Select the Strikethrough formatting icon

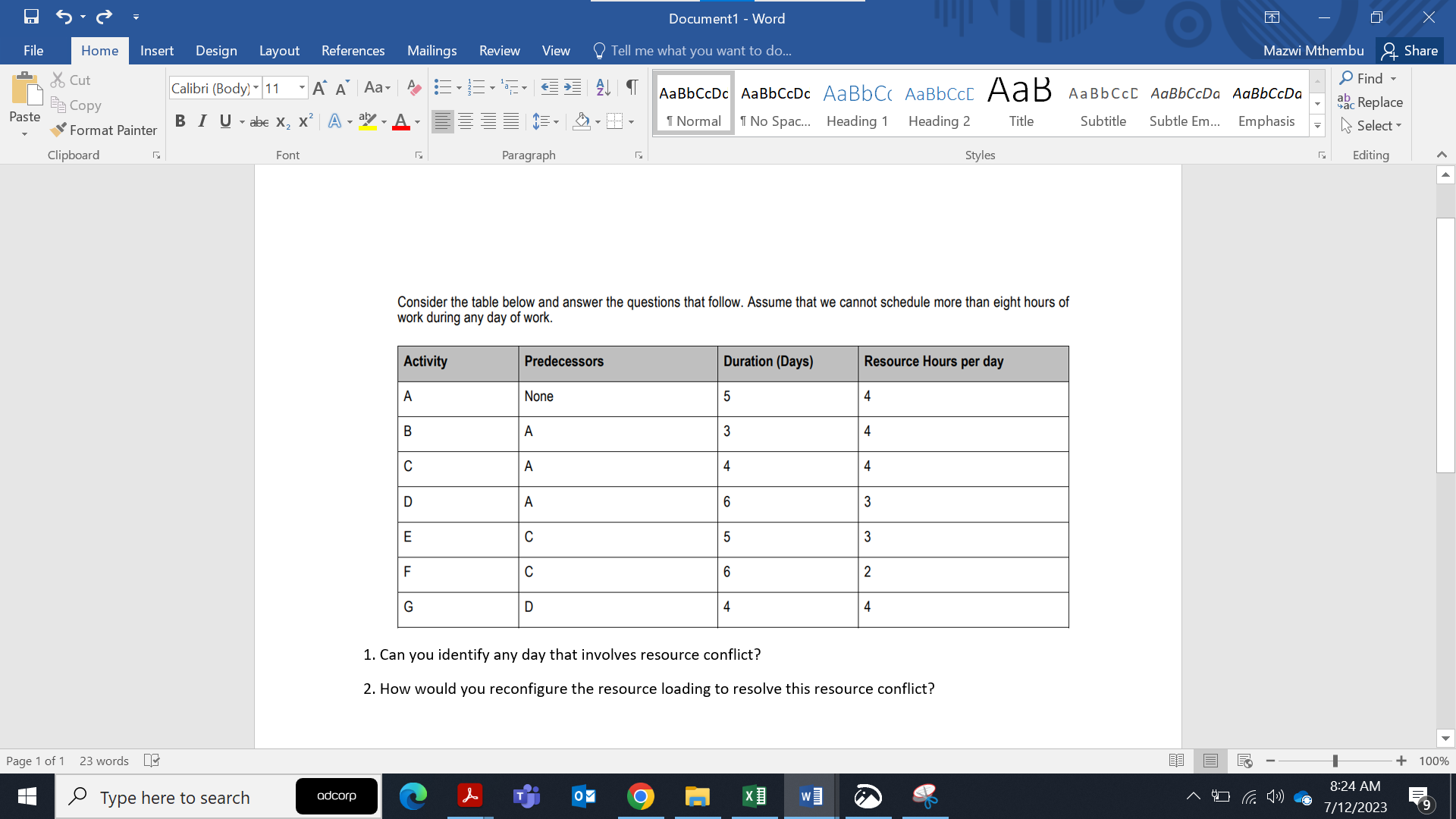click(x=259, y=121)
